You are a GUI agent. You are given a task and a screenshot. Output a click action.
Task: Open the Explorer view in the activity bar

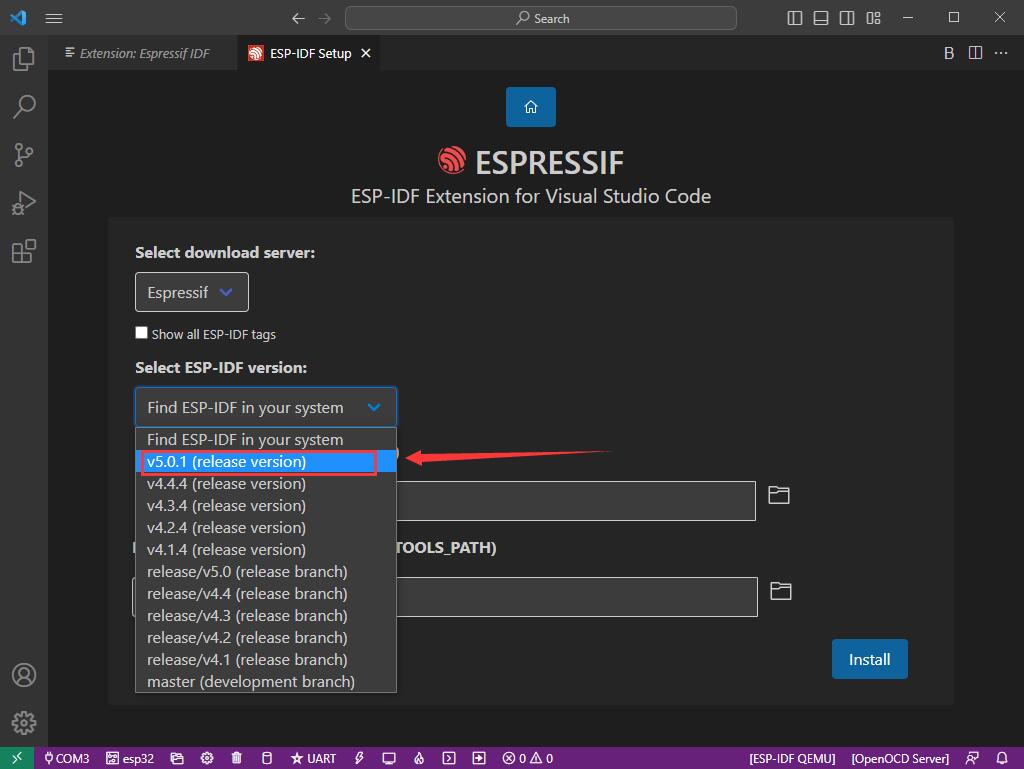tap(24, 60)
